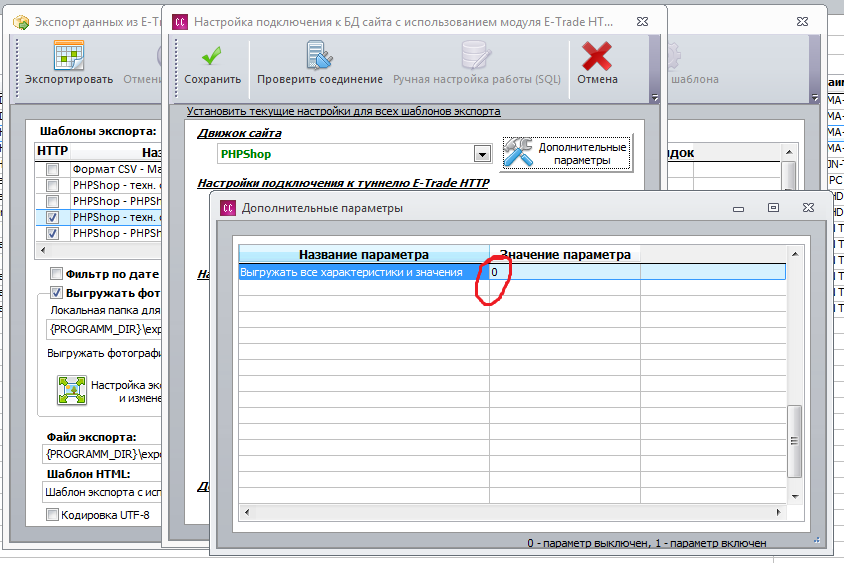Viewport: 844px width, 563px height.
Task: Click the Экспортировать toolbar icon
Action: (69, 55)
